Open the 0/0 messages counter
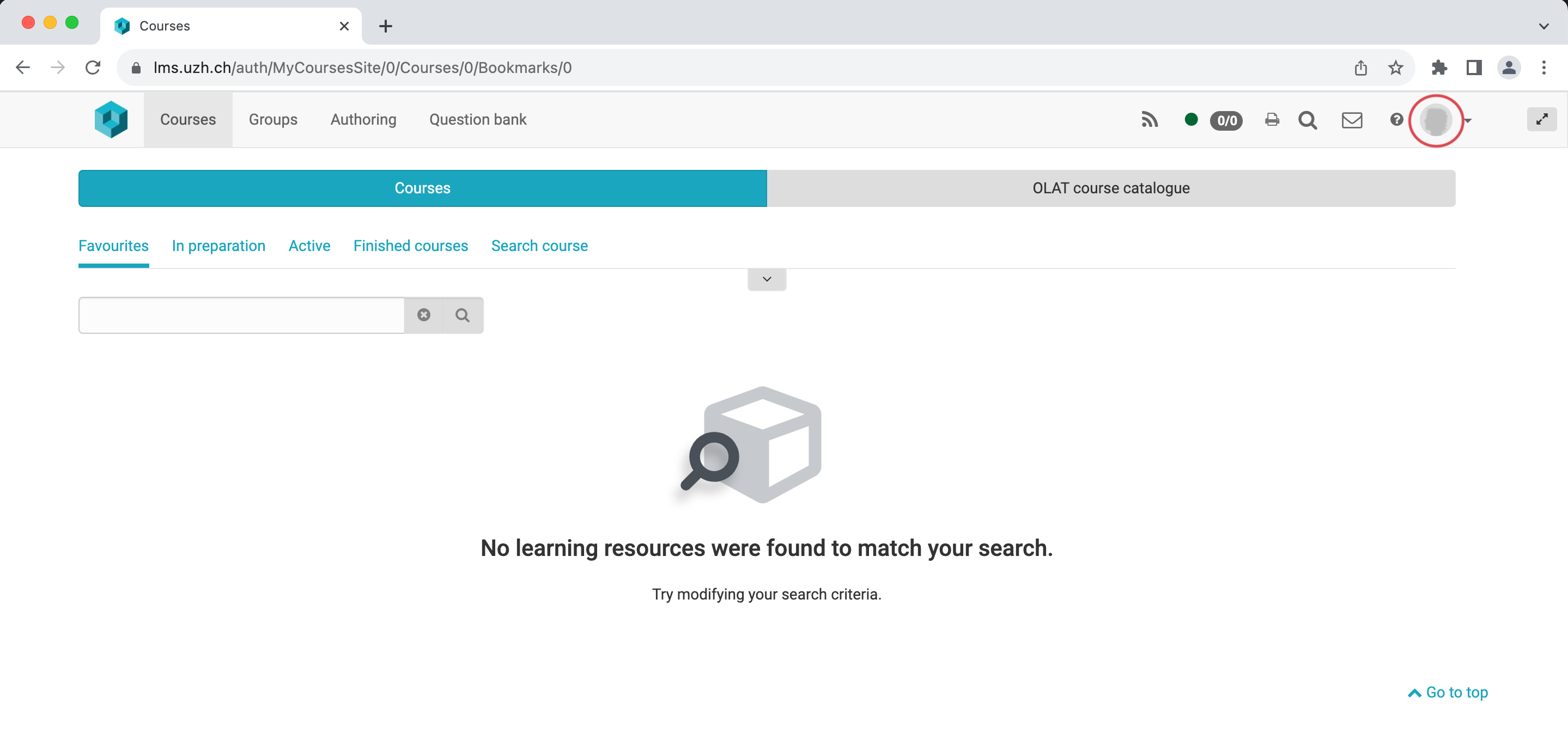 (x=1226, y=120)
